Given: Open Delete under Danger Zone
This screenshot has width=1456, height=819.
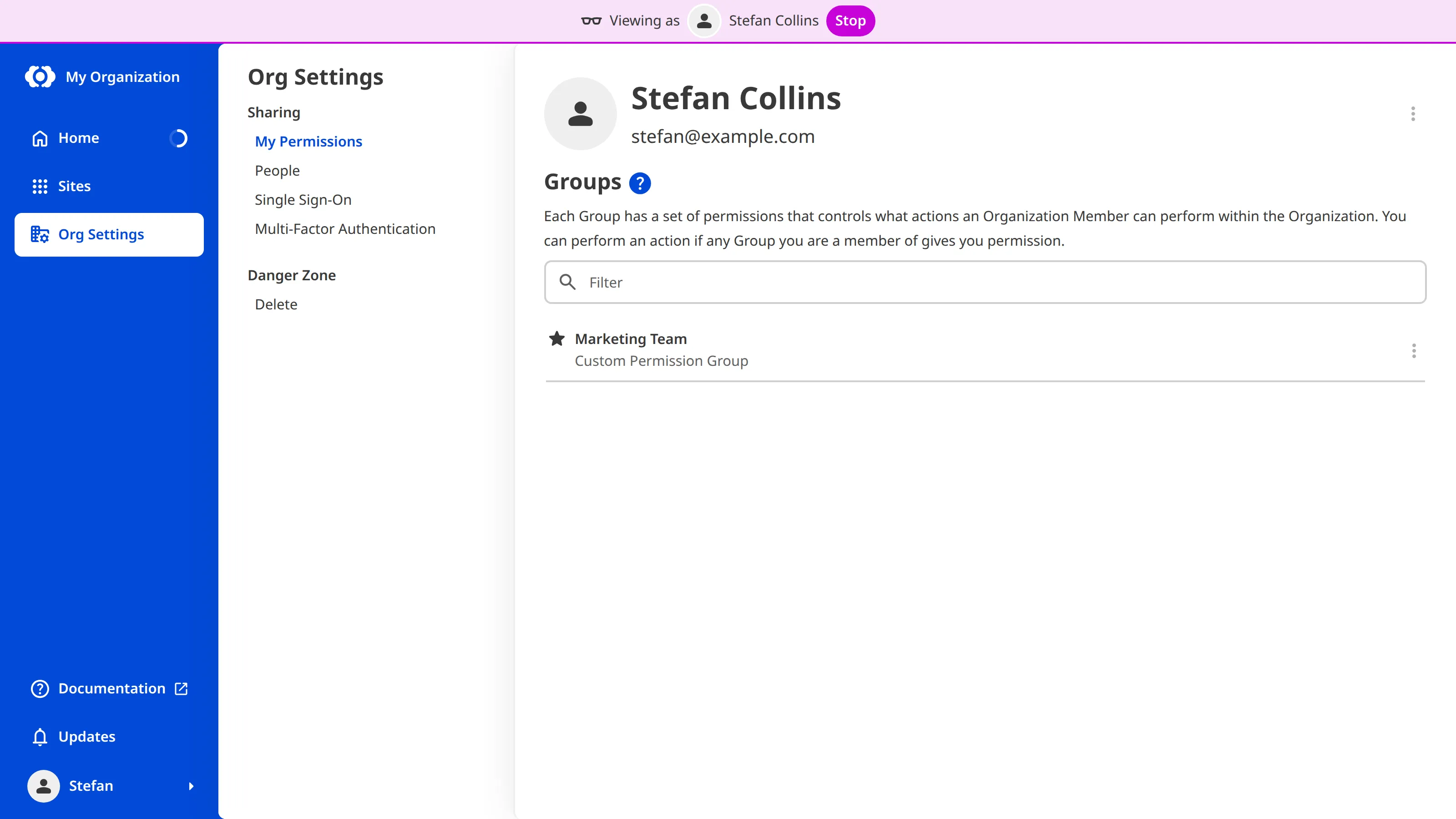Looking at the screenshot, I should click(x=276, y=305).
